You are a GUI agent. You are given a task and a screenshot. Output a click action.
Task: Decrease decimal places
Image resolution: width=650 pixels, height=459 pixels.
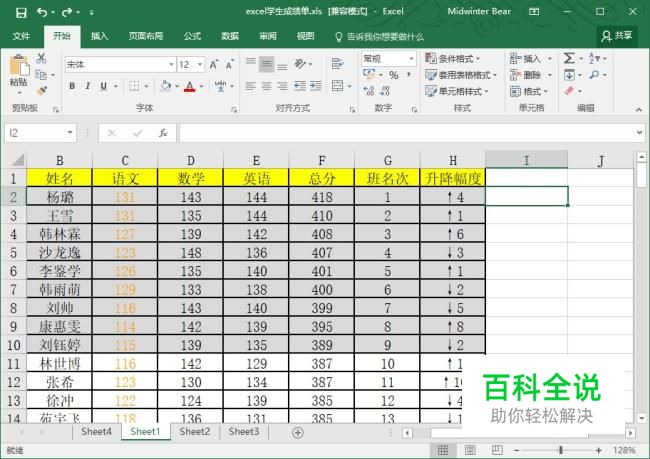[x=385, y=91]
